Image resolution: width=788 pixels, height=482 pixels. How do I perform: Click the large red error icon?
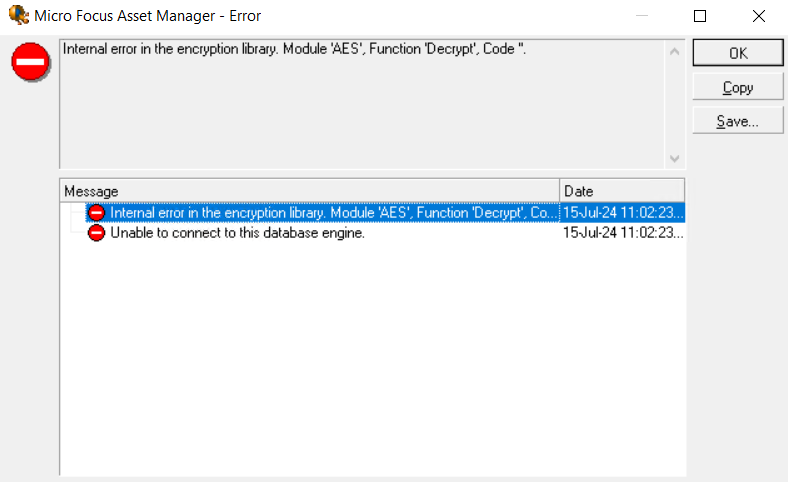coord(31,62)
